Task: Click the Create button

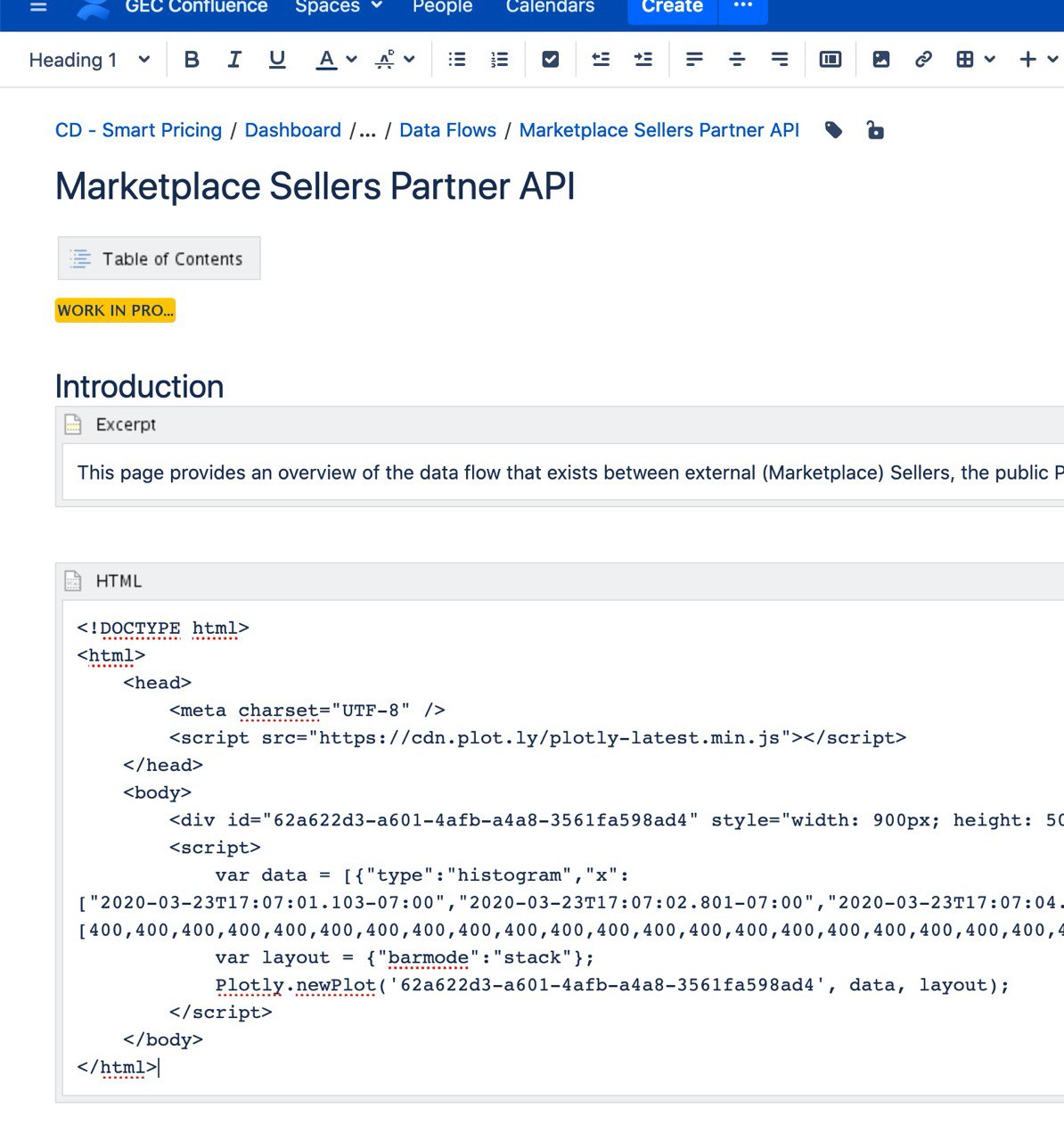Action: click(x=672, y=9)
